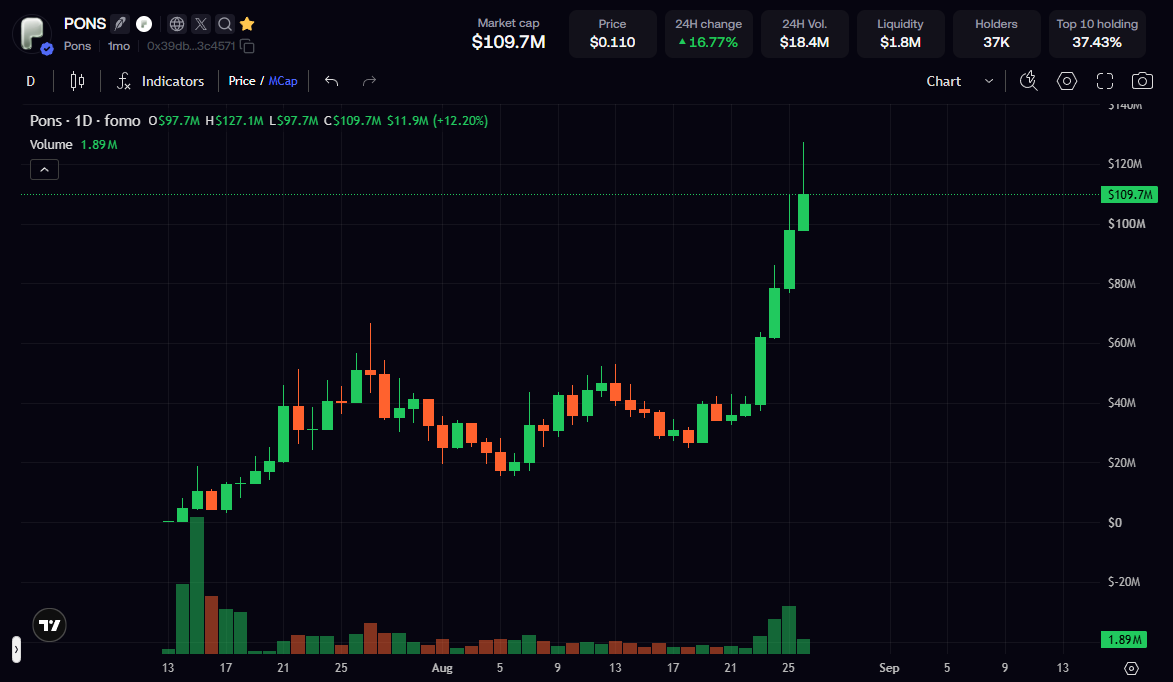
Task: Collapse the chart legend chevron
Action: tap(44, 170)
